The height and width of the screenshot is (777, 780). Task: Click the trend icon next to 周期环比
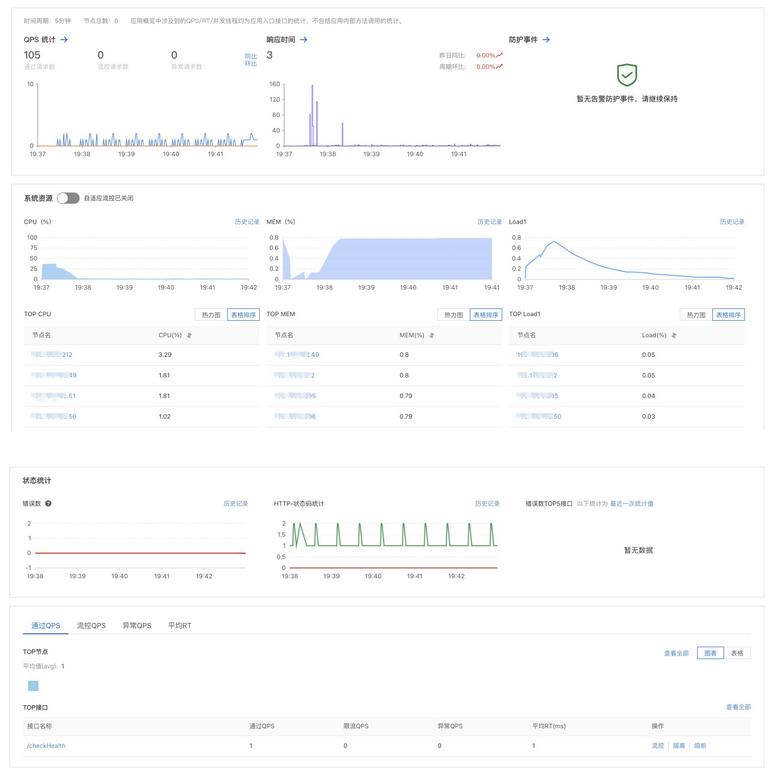[x=499, y=66]
